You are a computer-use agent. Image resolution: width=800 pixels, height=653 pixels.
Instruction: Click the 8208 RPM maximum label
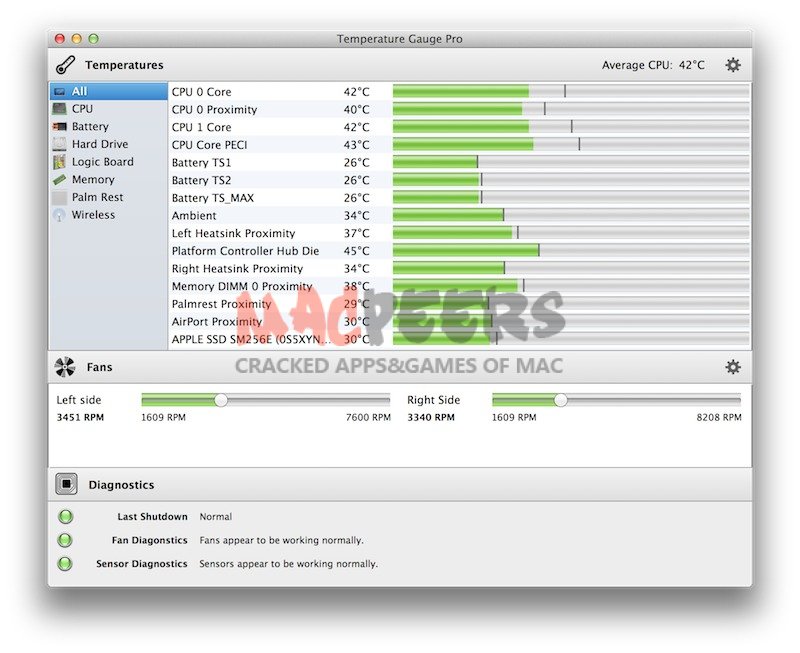(x=719, y=417)
